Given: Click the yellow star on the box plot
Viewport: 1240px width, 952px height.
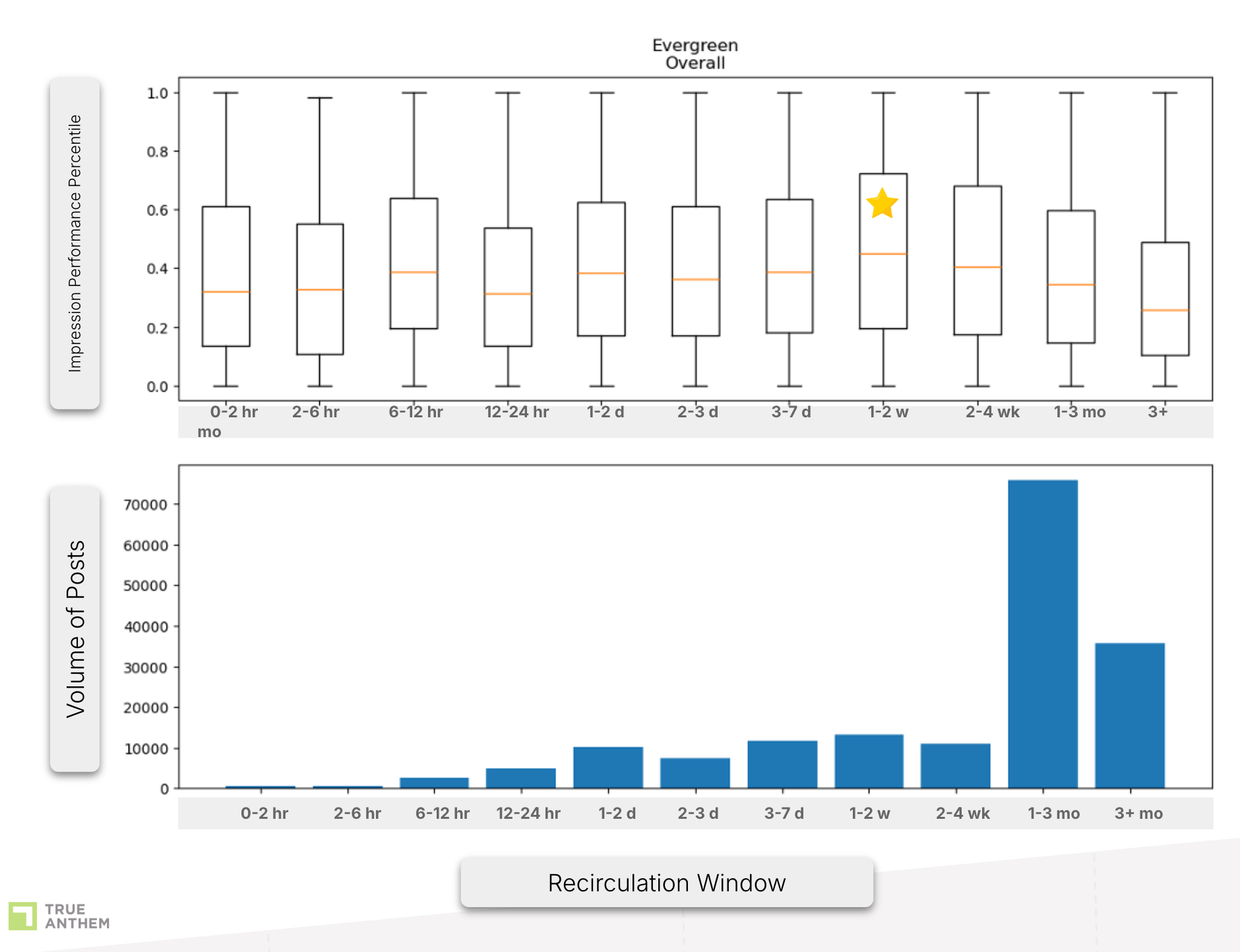Looking at the screenshot, I should click(x=882, y=204).
